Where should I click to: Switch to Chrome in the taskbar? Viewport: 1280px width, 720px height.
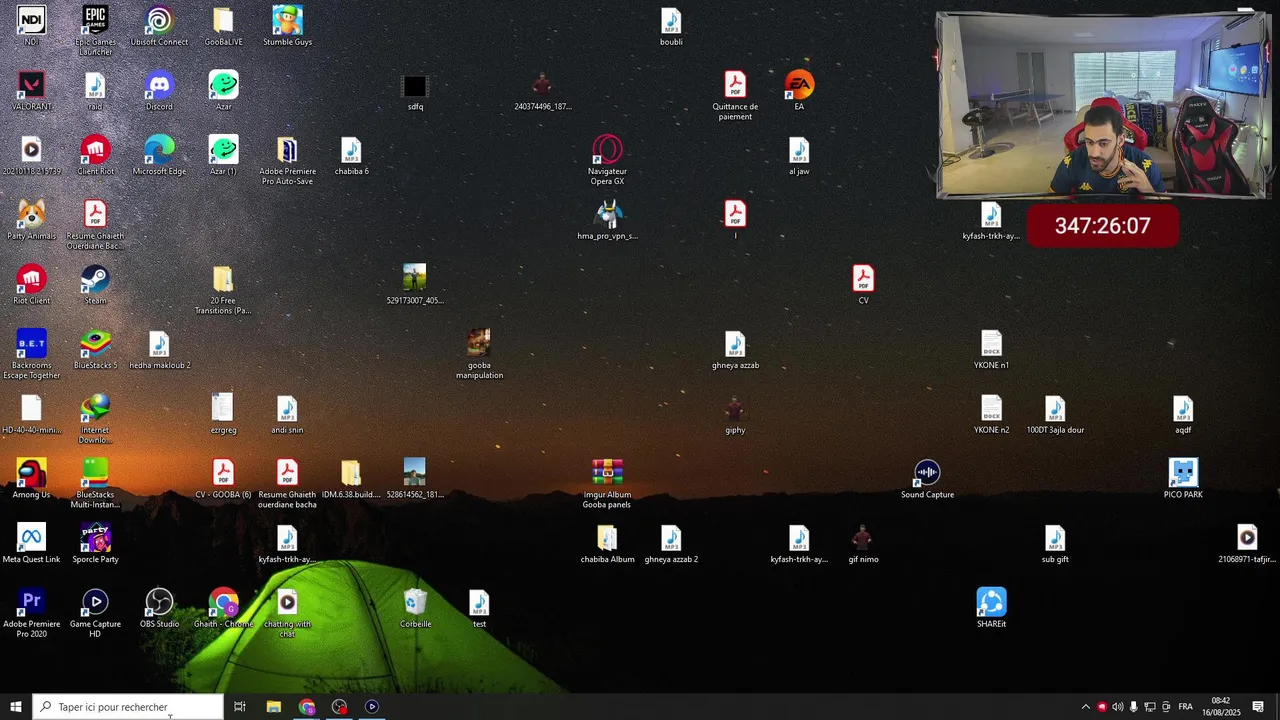coord(307,707)
